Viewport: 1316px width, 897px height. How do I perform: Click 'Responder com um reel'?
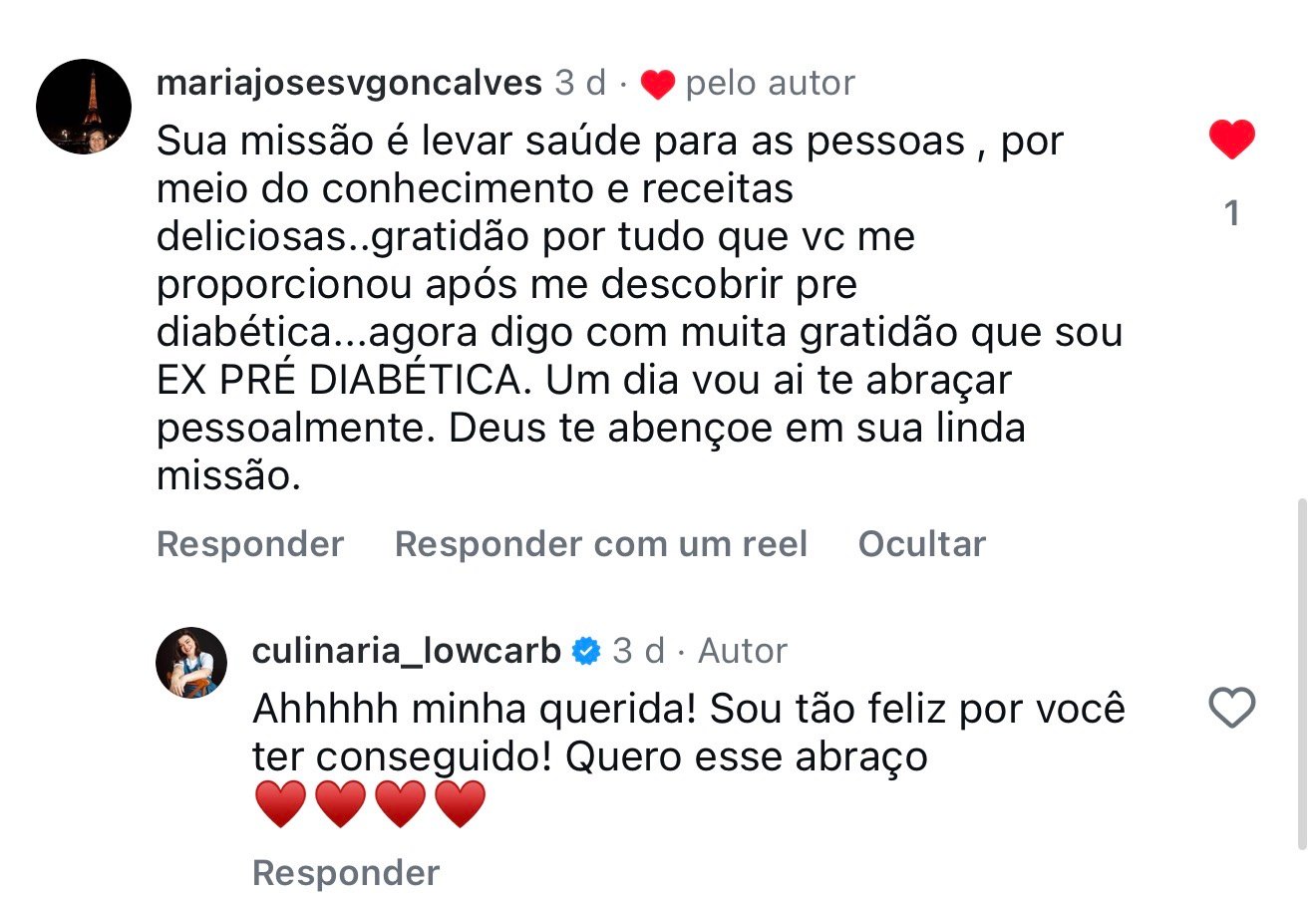(x=600, y=544)
